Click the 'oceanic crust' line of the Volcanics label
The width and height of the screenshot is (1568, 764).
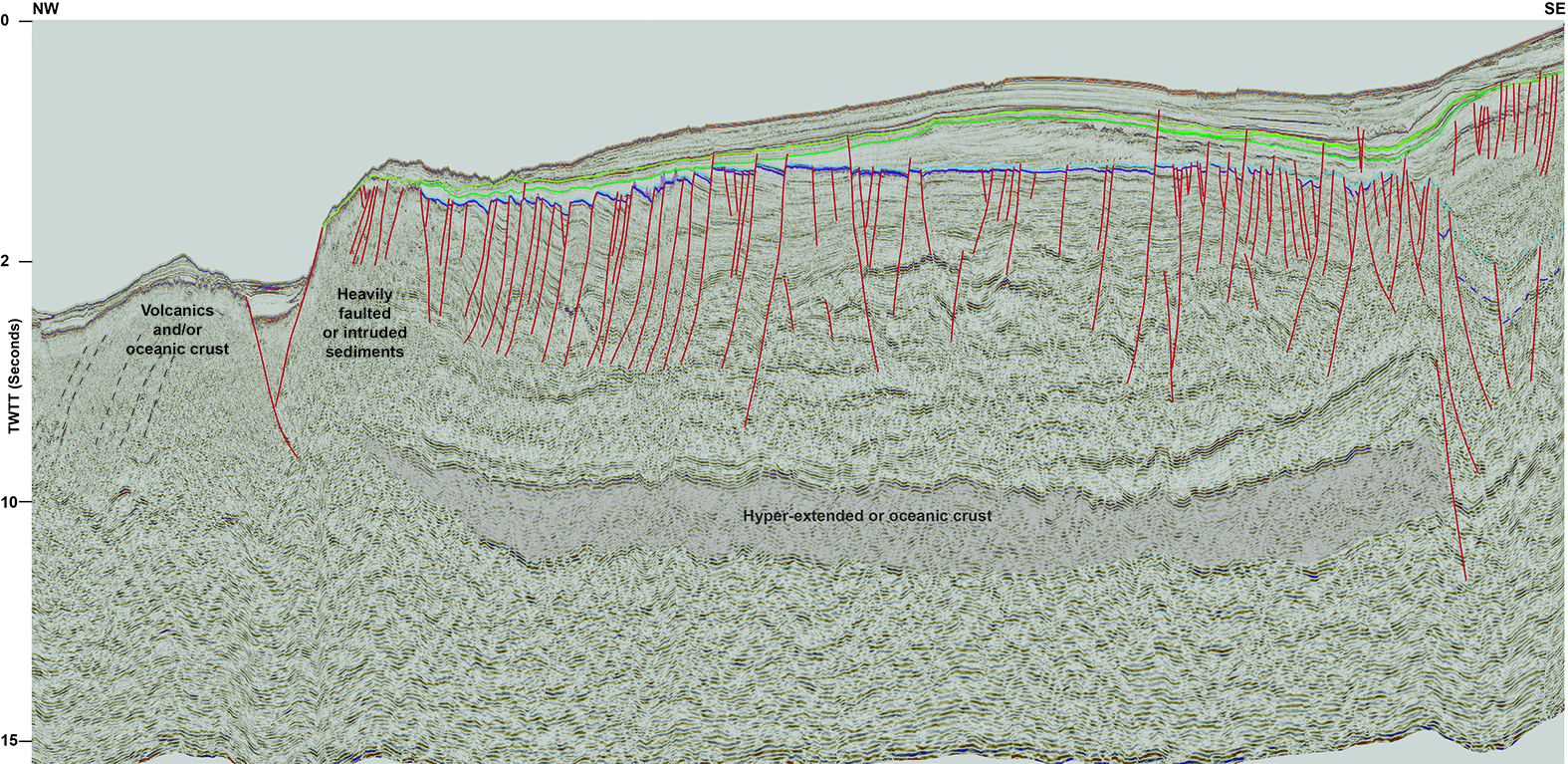tap(176, 349)
